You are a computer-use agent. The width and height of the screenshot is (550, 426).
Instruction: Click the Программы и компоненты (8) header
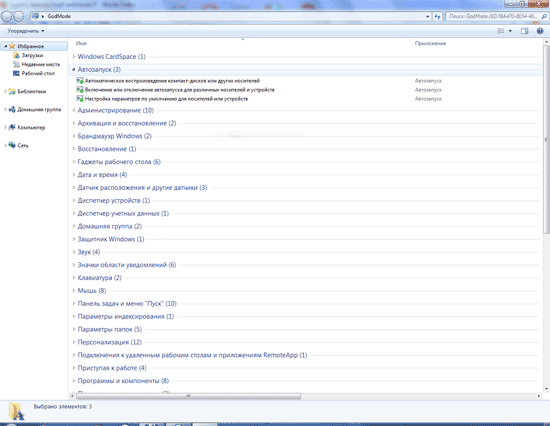(x=123, y=381)
